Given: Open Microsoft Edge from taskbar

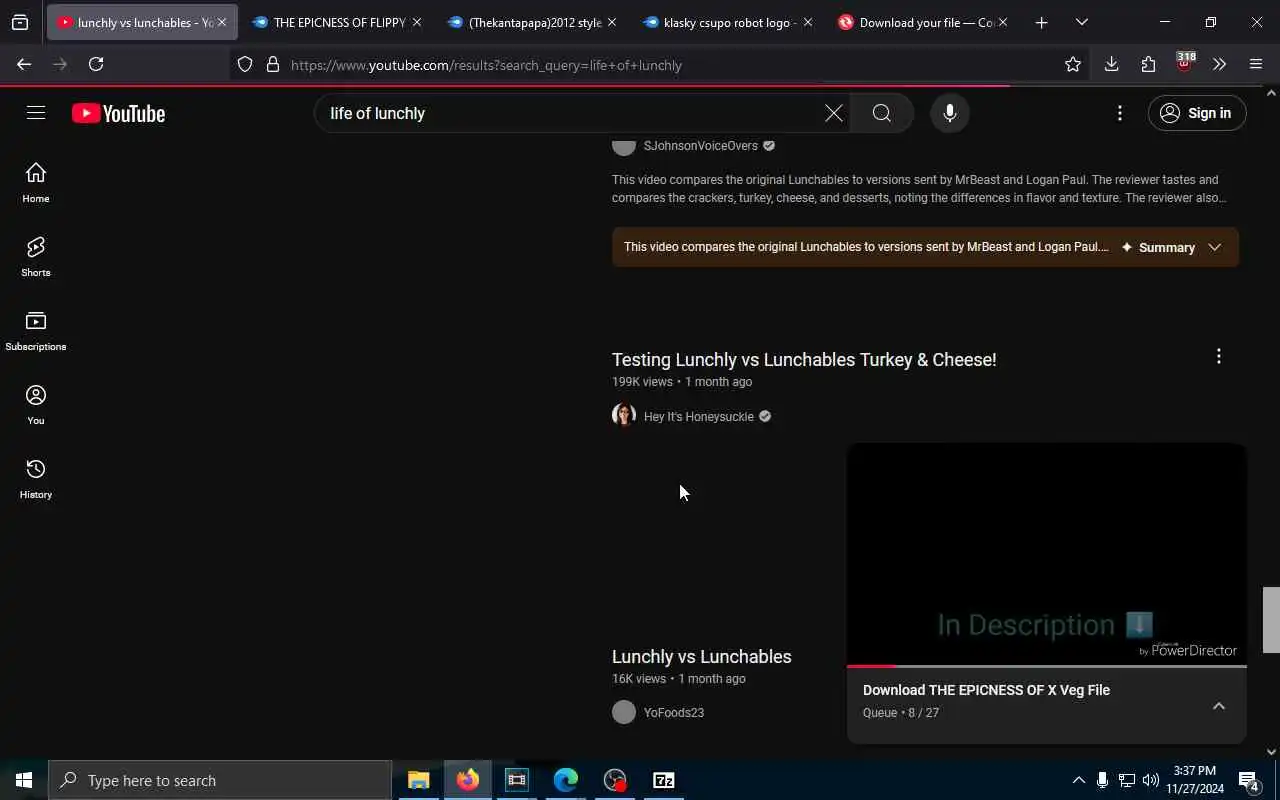Looking at the screenshot, I should pyautogui.click(x=566, y=780).
